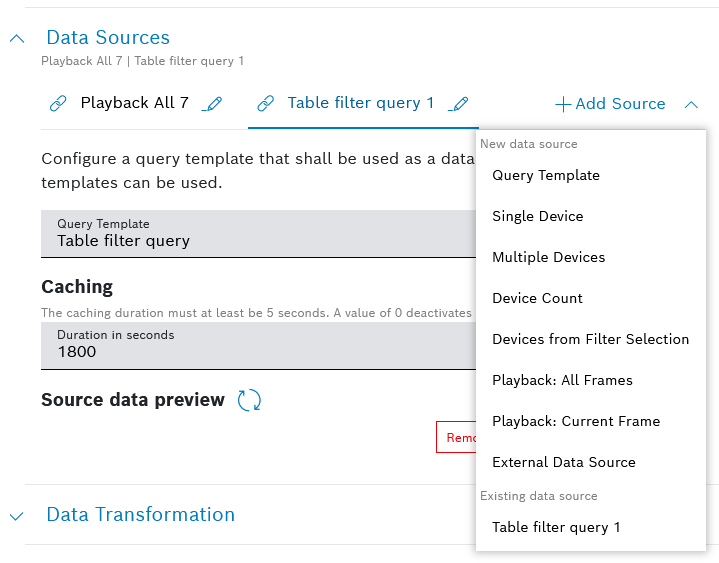Select Devices from Filter Selection
The height and width of the screenshot is (563, 719).
pos(591,339)
